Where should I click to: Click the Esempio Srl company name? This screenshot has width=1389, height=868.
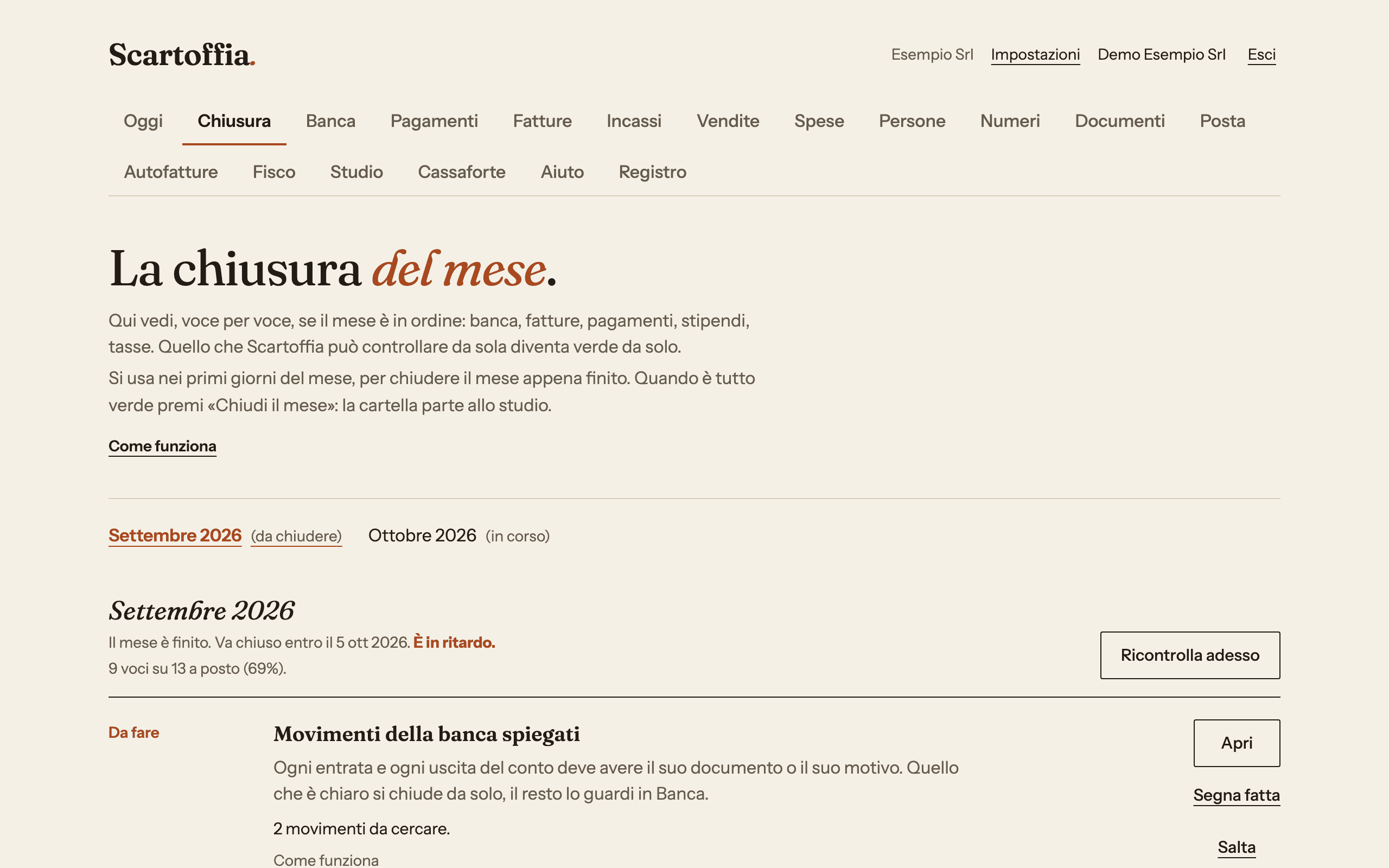tap(932, 55)
